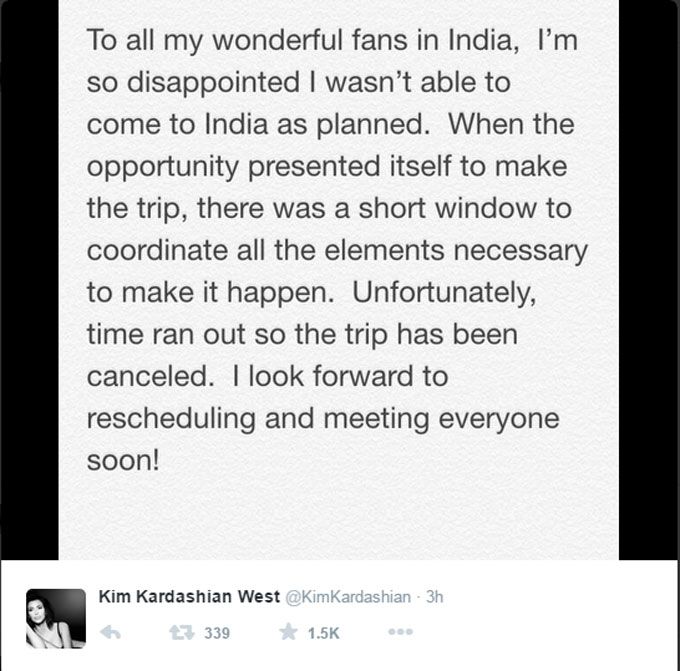
Task: Click the 339 retweet count
Action: tap(217, 633)
